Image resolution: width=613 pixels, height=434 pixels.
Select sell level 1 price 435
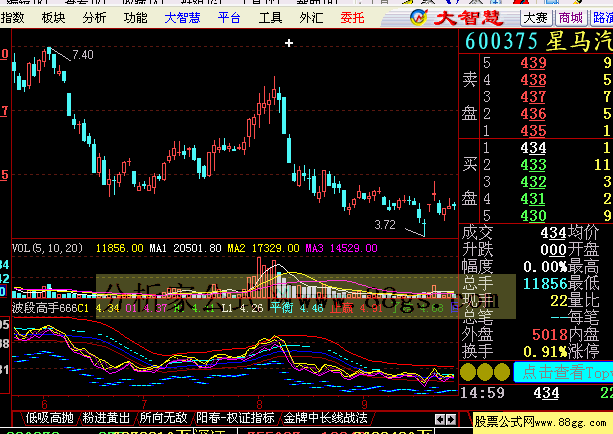tap(533, 131)
